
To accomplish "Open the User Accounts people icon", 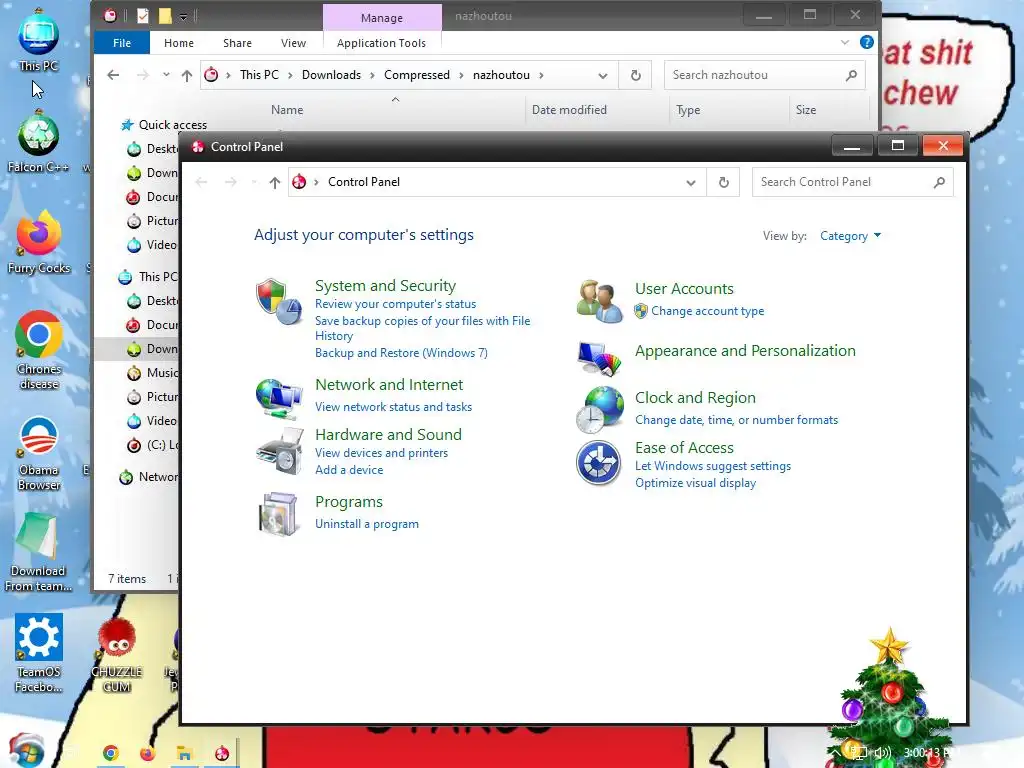I will [x=599, y=301].
